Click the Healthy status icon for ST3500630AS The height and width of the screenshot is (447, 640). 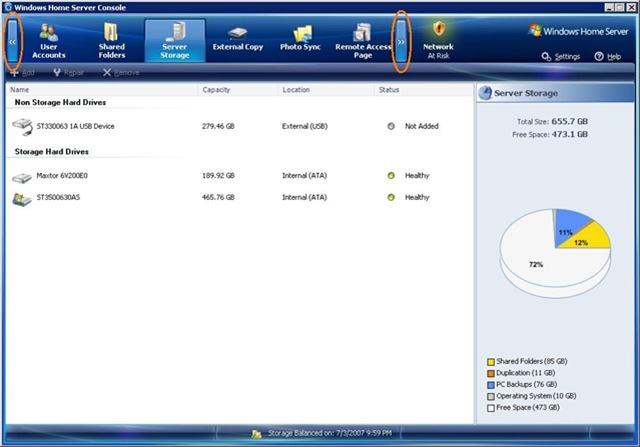tap(391, 197)
